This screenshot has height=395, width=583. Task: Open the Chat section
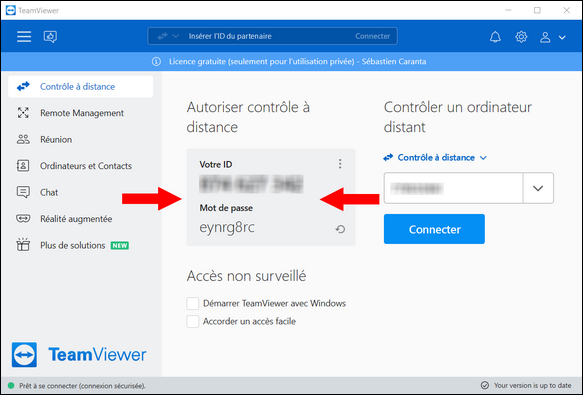pos(81,192)
